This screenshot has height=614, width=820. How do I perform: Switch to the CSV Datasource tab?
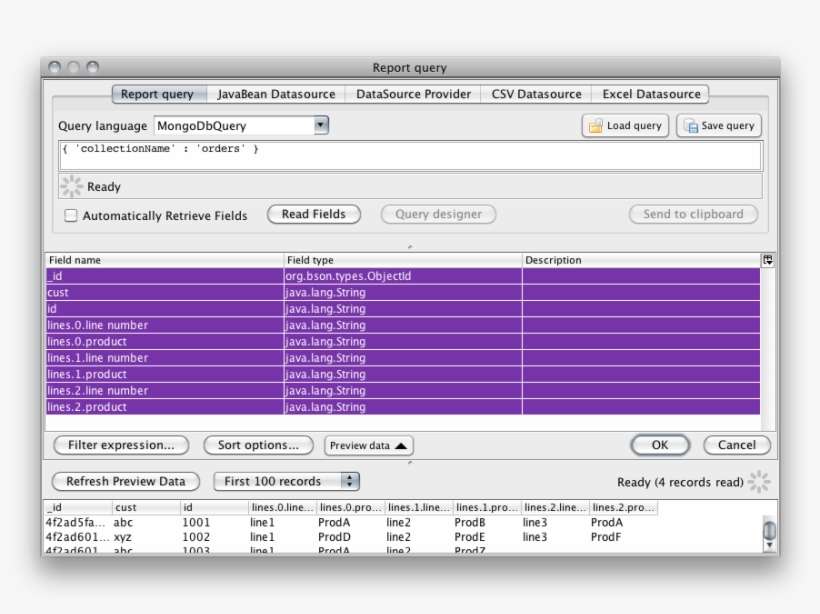coord(537,93)
